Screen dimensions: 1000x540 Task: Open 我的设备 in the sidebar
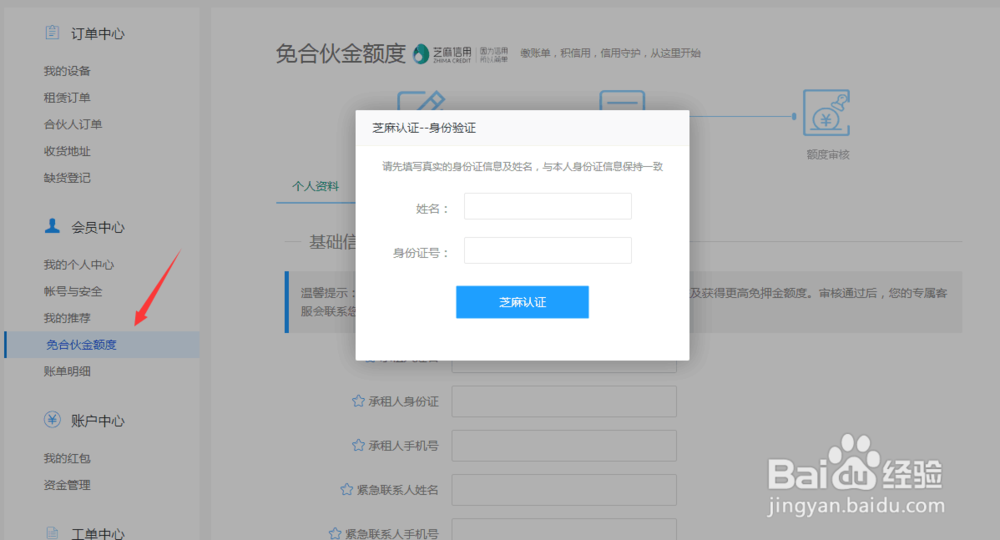click(x=67, y=71)
